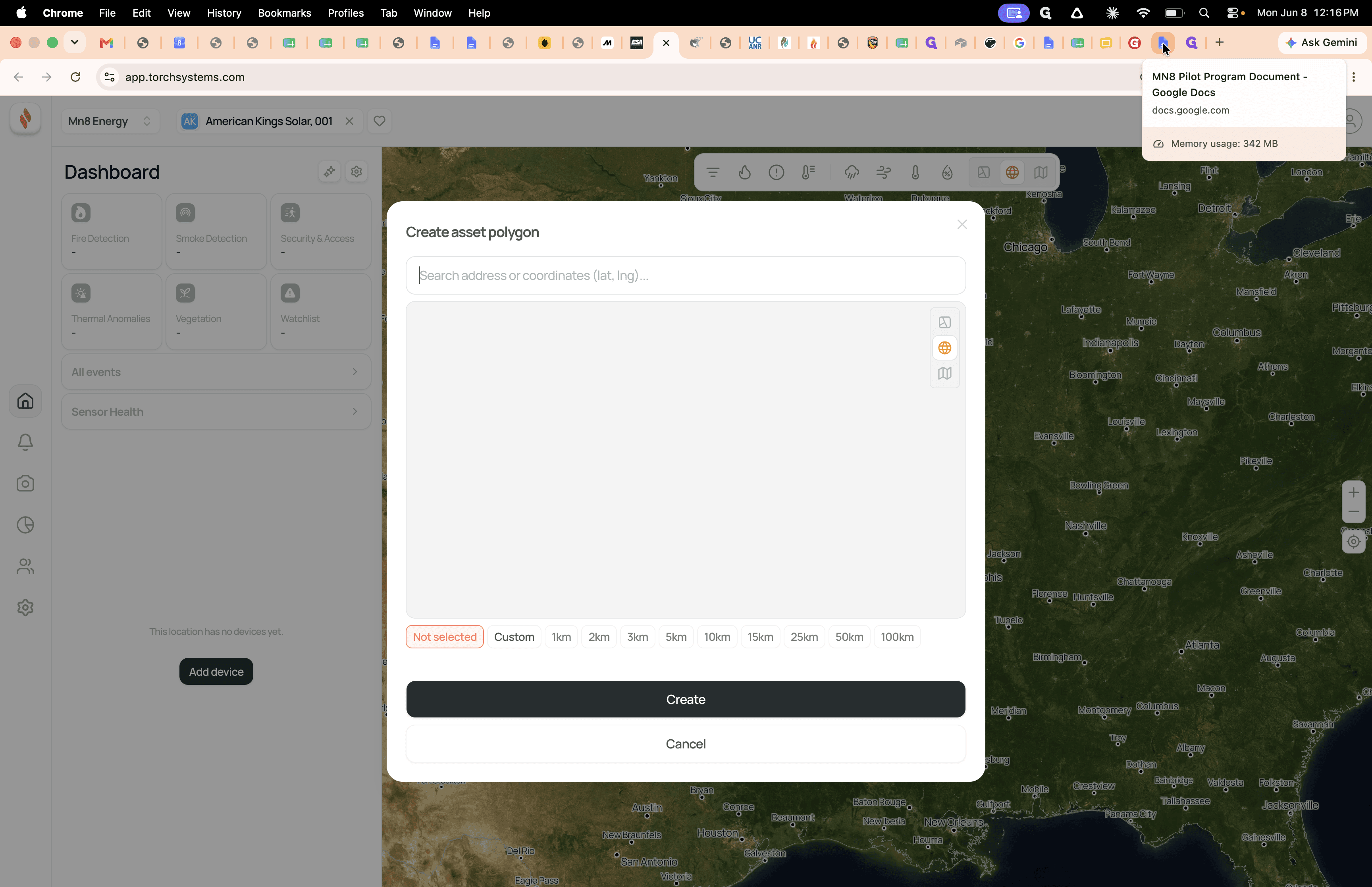Open settings gear in left sidebar
The height and width of the screenshot is (887, 1372).
pos(25,607)
